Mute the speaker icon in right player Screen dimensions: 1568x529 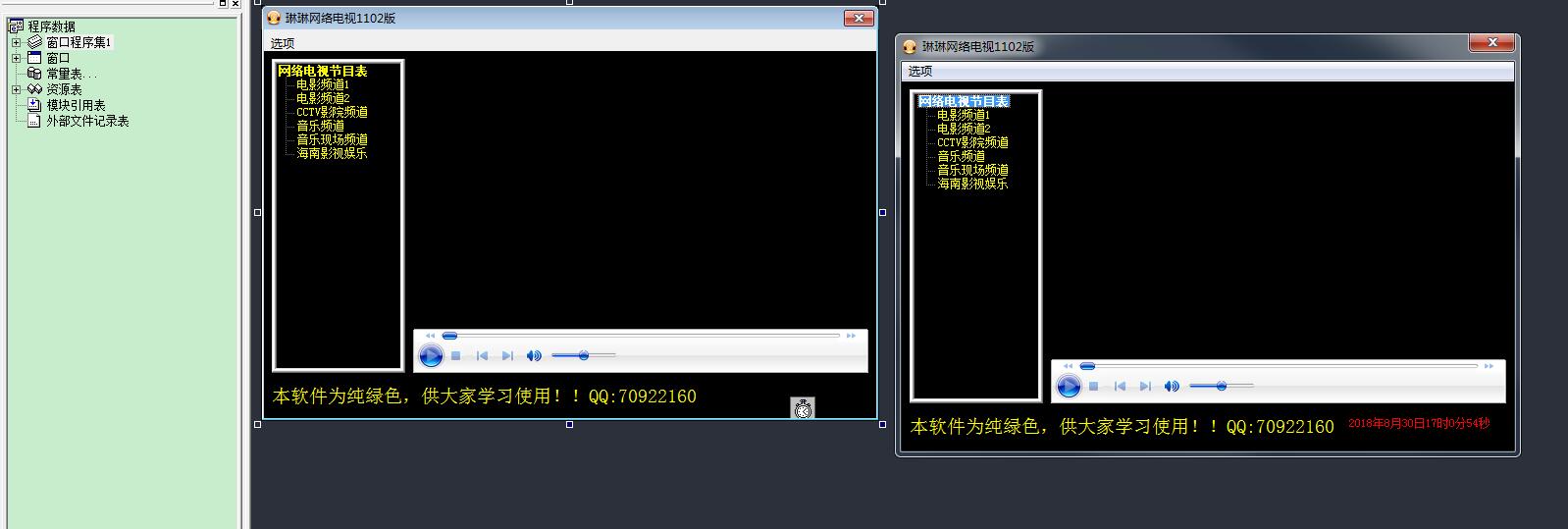(x=1171, y=387)
